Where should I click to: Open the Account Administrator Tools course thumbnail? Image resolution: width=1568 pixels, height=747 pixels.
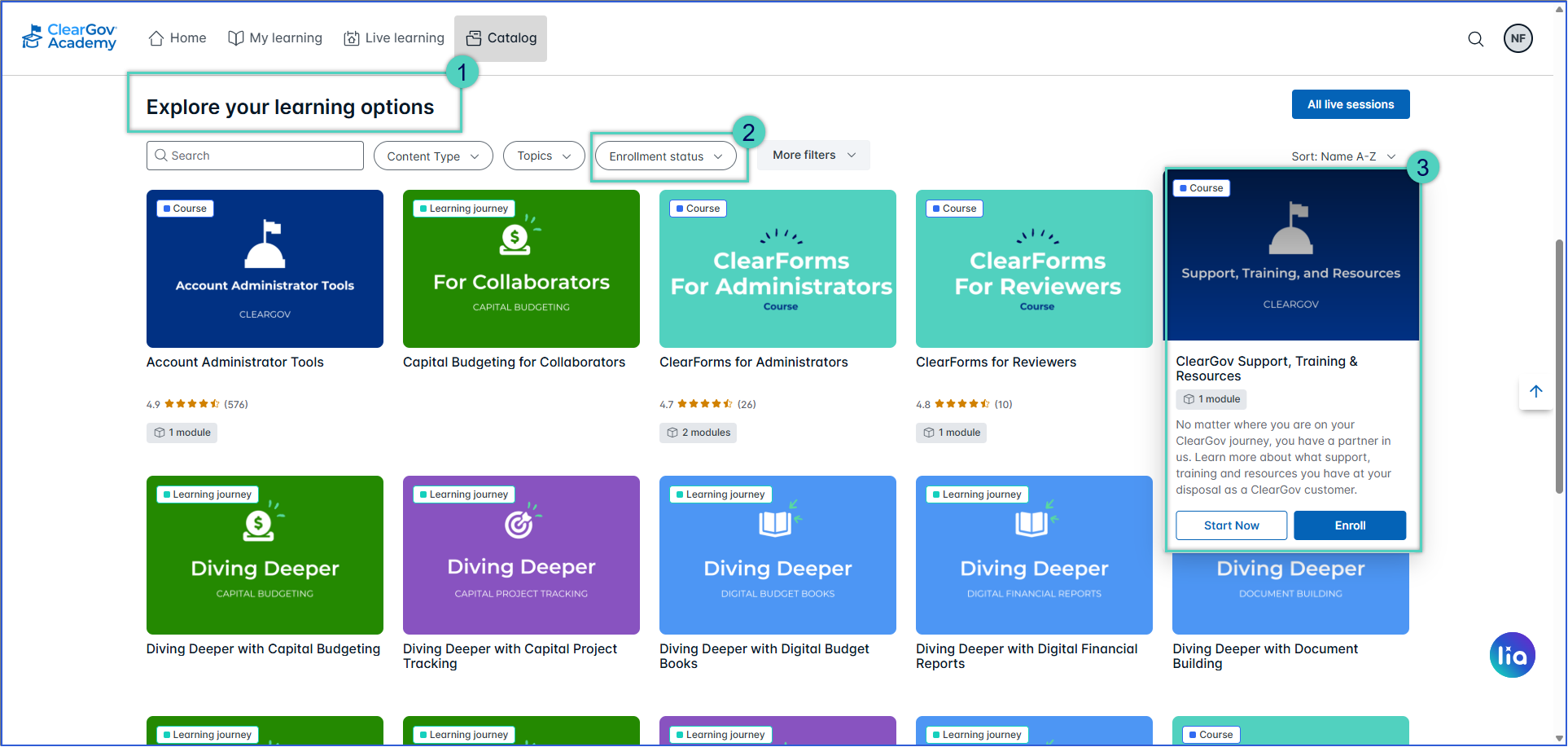[265, 269]
